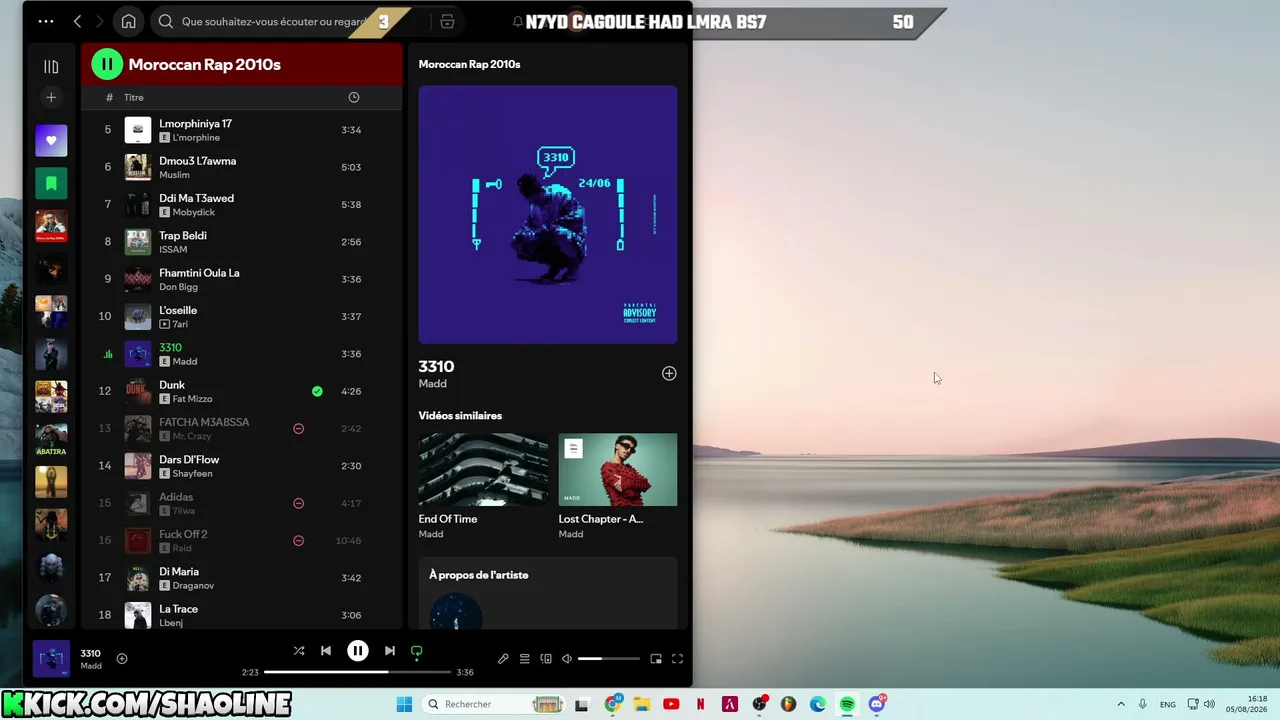Click the Windows taskbar search box
The height and width of the screenshot is (720, 1280).
click(x=493, y=704)
